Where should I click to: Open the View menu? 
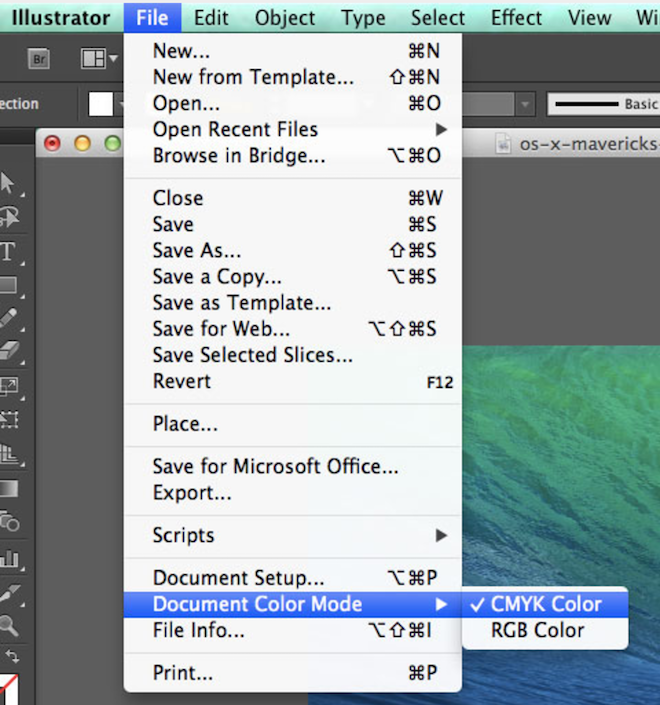tap(589, 18)
